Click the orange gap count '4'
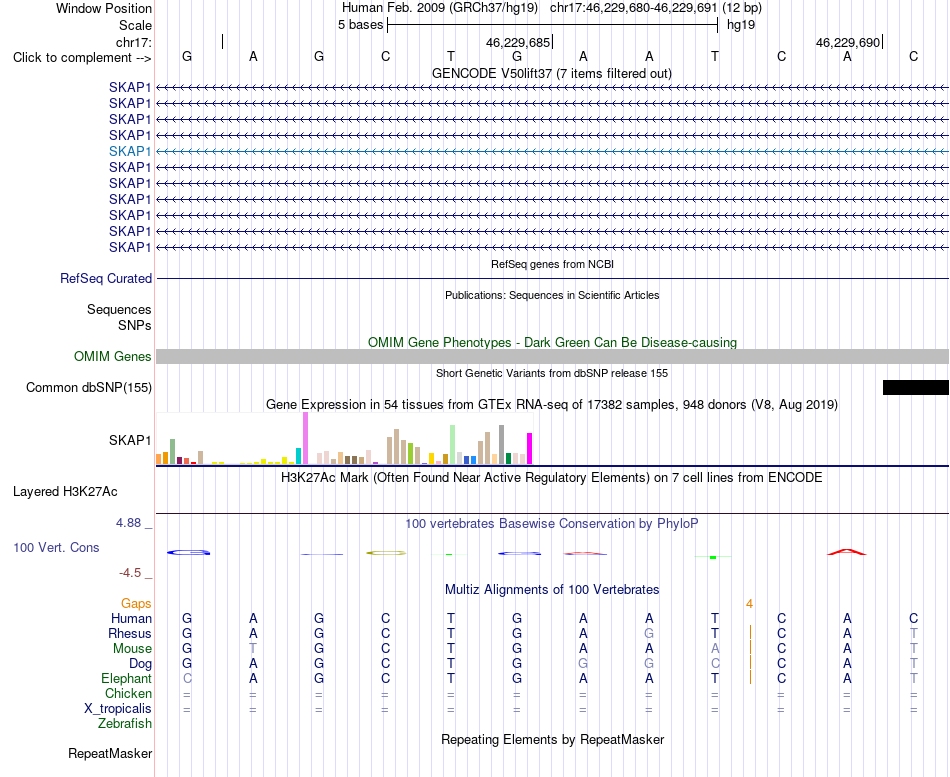Screen dimensions: 950x777 coord(749,604)
